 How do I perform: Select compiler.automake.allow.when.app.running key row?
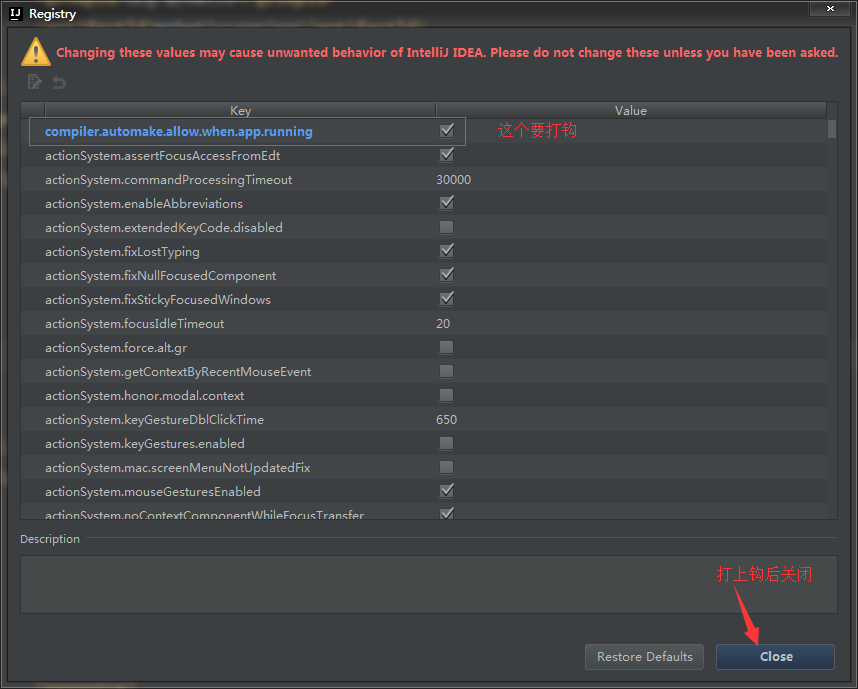178,131
